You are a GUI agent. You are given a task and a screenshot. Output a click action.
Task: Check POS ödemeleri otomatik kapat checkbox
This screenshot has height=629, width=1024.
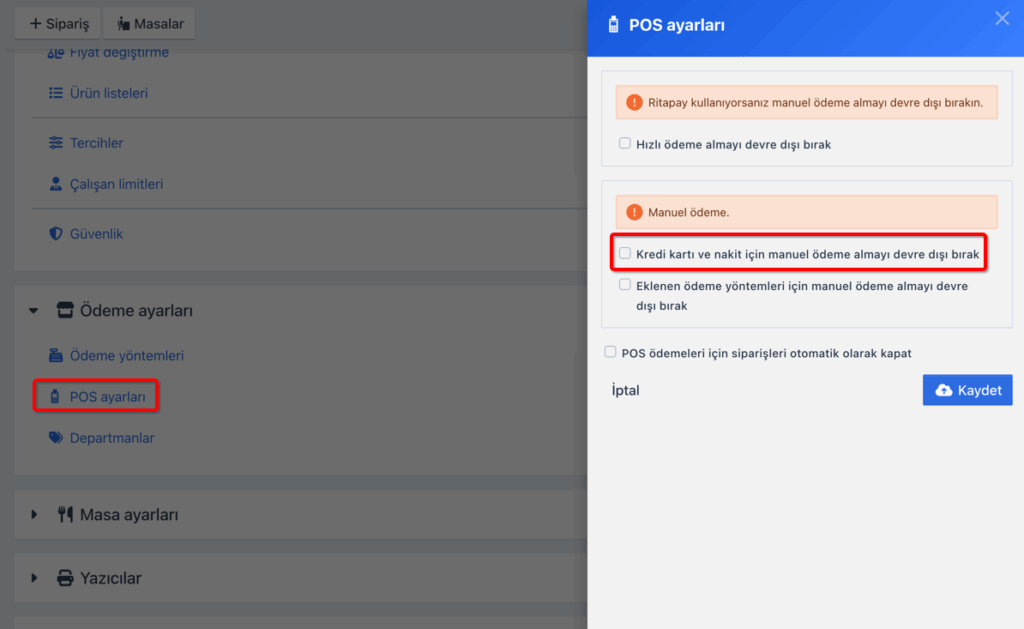pos(610,352)
